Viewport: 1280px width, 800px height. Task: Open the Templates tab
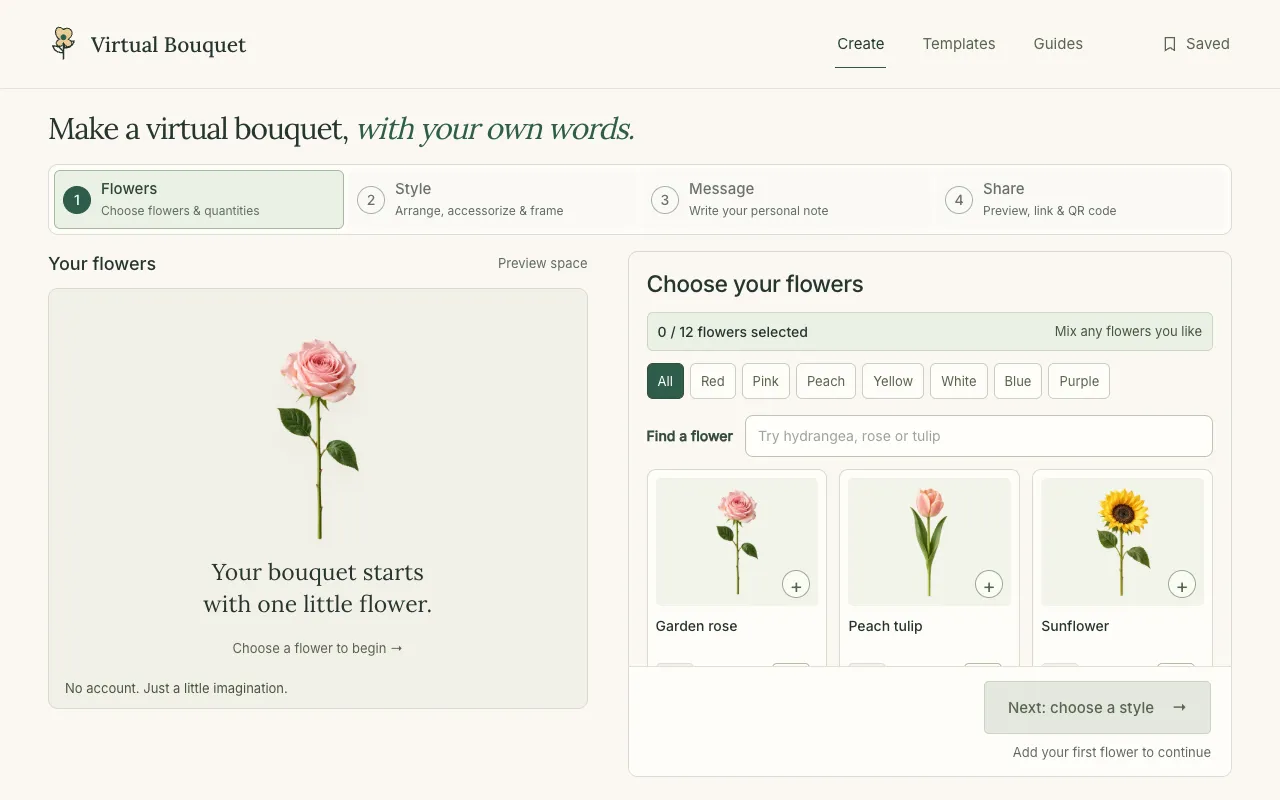tap(959, 44)
